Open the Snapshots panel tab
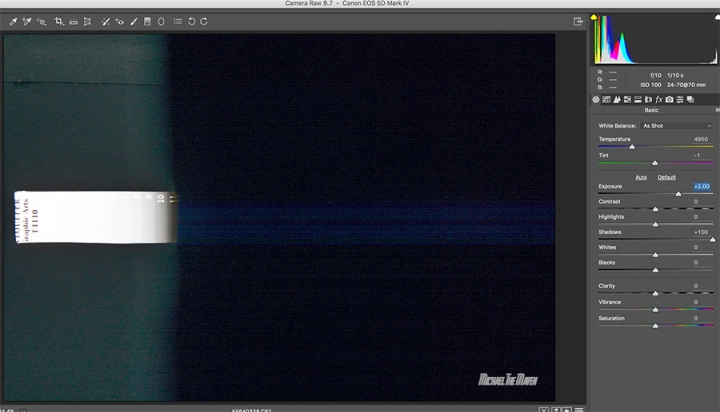The width and height of the screenshot is (720, 412). point(690,99)
